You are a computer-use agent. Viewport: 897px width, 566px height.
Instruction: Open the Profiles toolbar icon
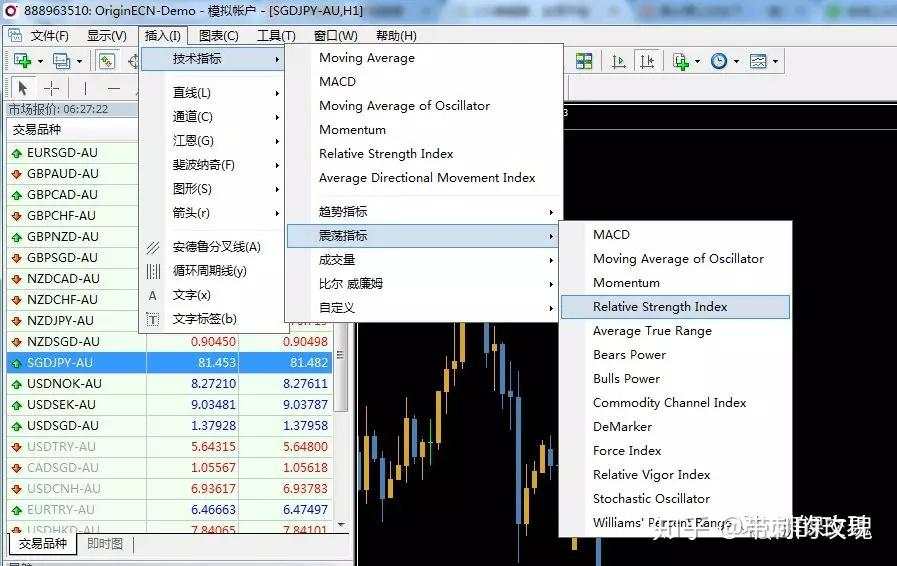click(x=61, y=61)
